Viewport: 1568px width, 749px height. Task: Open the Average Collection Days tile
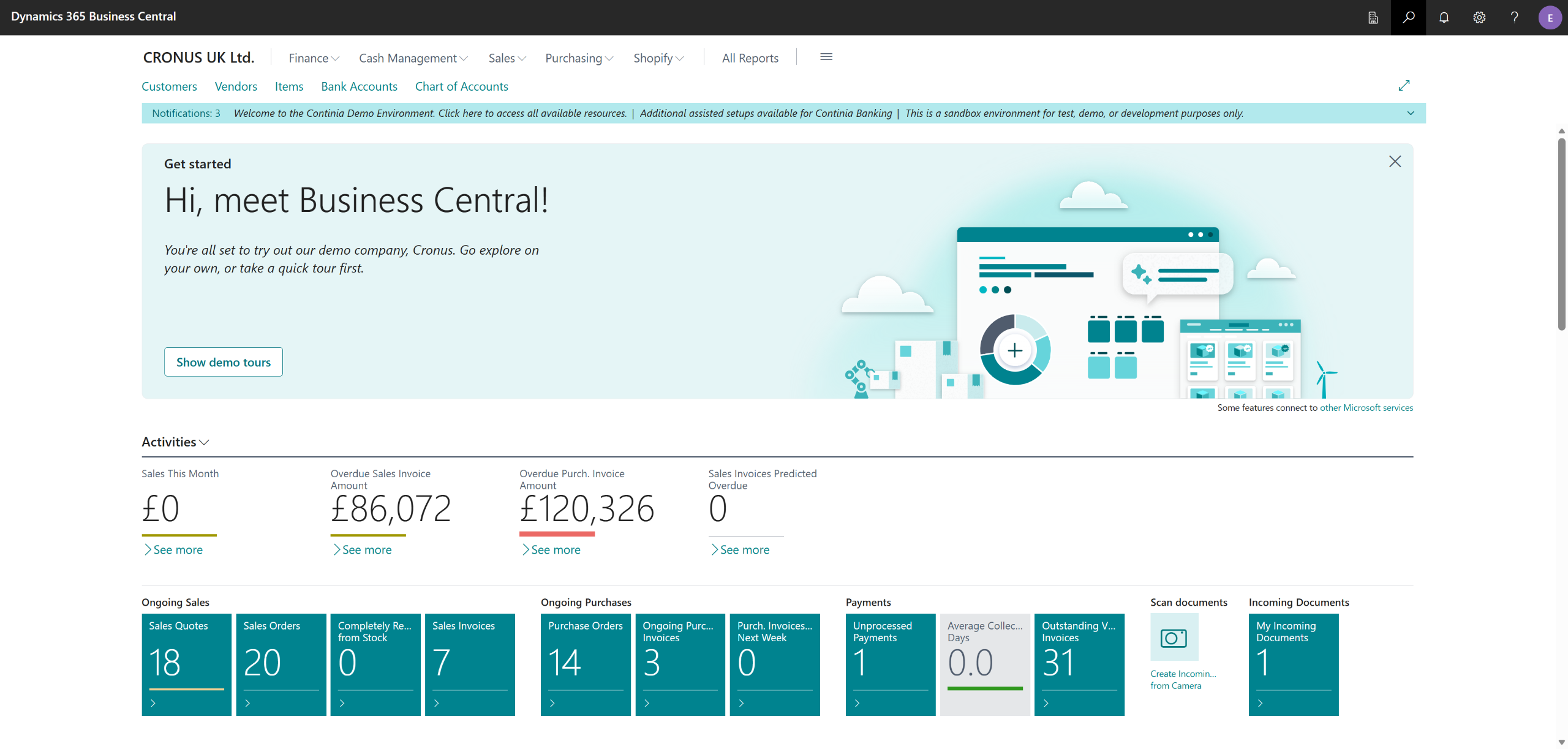985,664
